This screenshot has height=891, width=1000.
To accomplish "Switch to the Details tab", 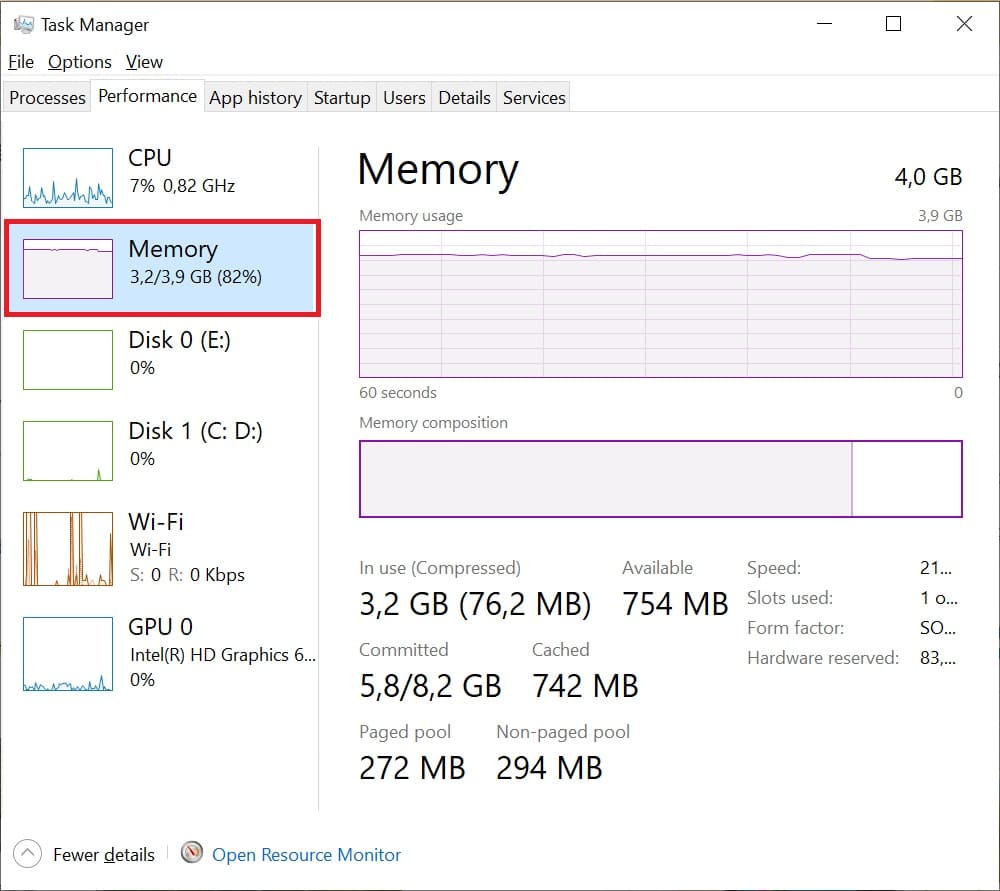I will tap(464, 98).
